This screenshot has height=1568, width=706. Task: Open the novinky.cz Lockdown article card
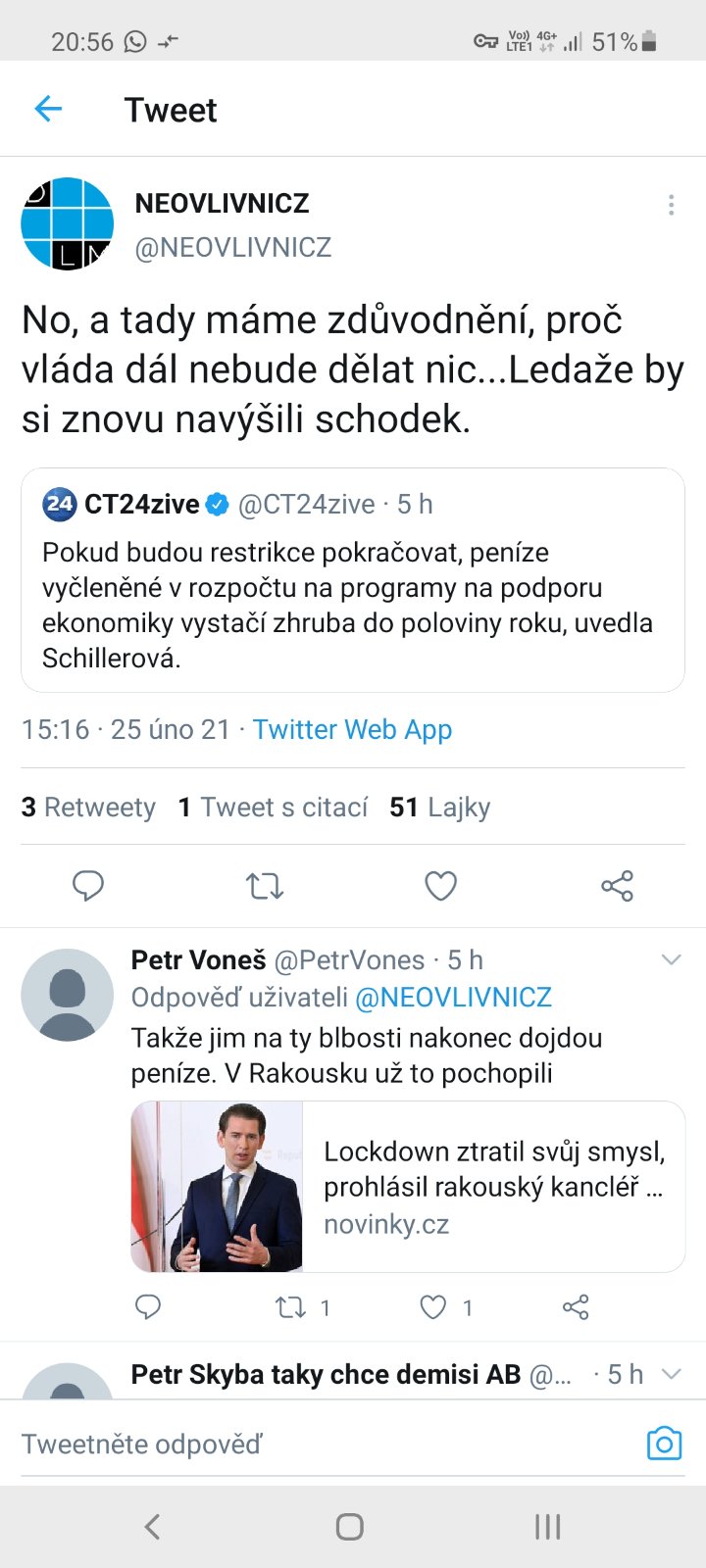(407, 1187)
